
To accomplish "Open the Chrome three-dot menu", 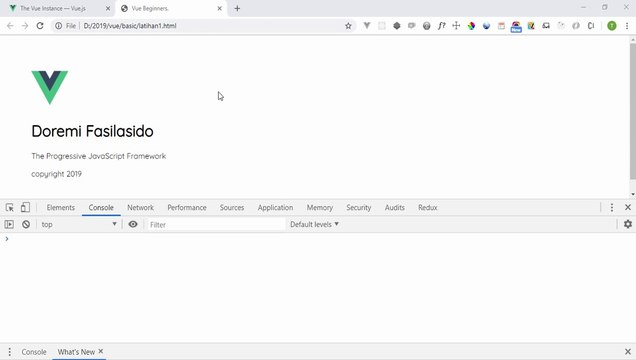I will coord(627,26).
